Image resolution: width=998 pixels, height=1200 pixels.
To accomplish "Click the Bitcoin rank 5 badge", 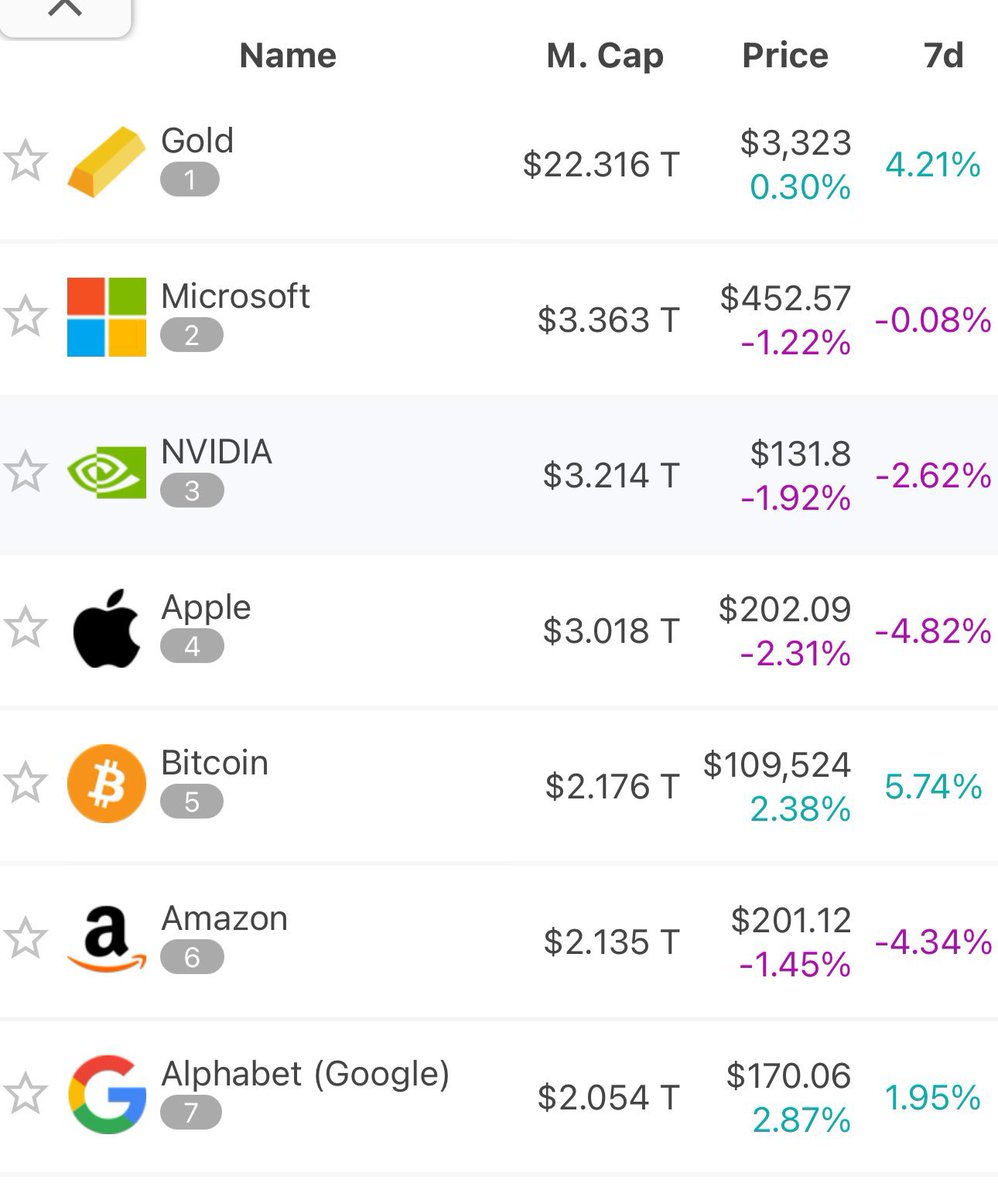I will [191, 802].
